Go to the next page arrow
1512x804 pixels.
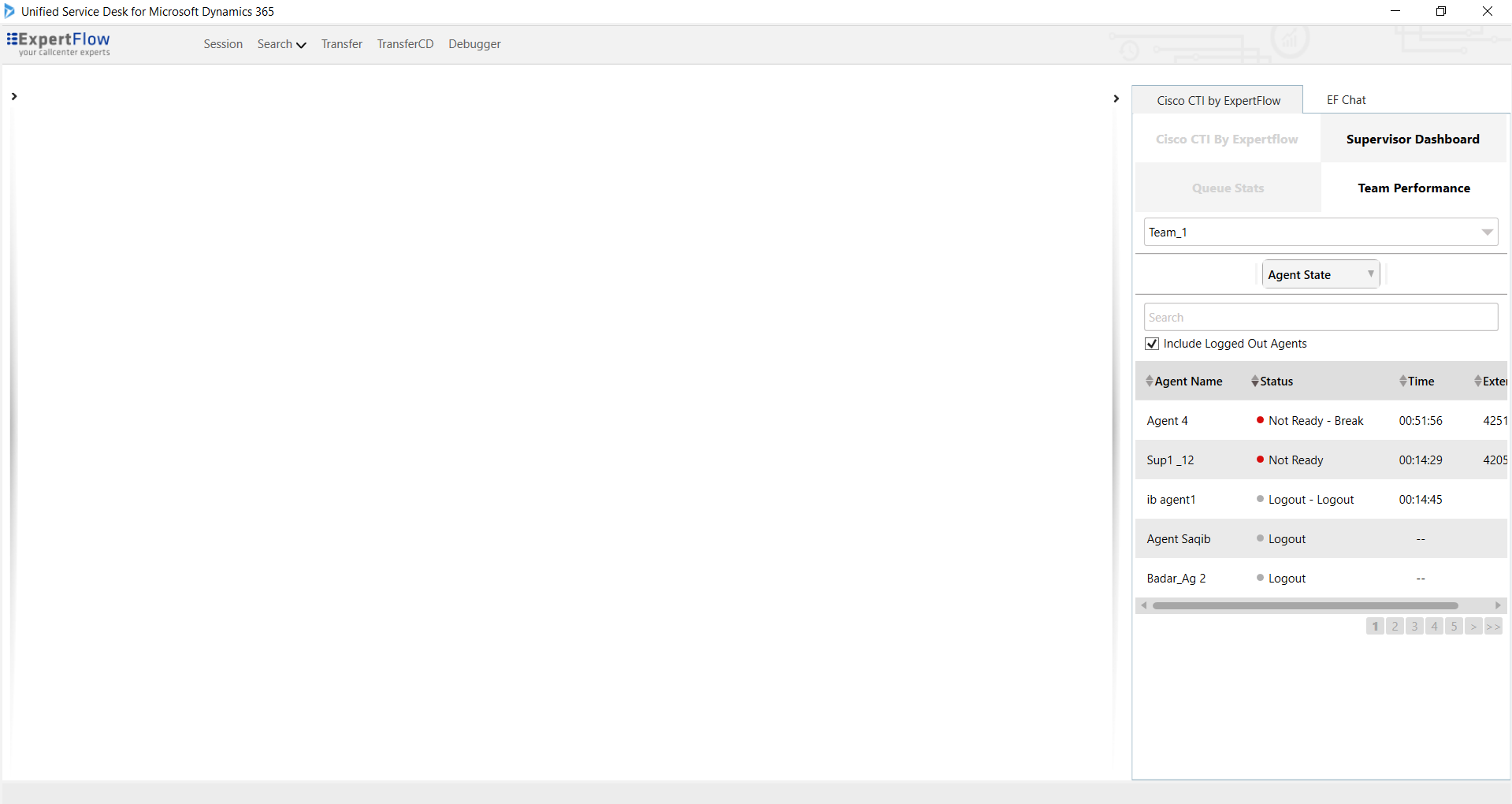[1473, 626]
